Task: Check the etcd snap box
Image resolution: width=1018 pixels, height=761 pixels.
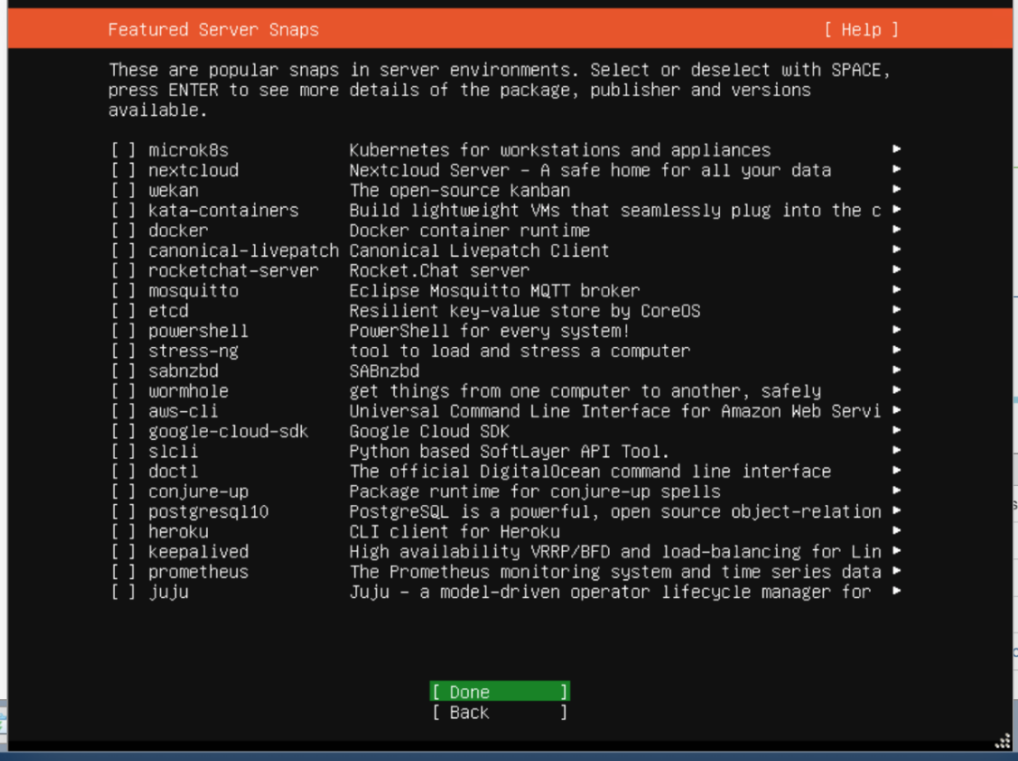Action: 123,312
